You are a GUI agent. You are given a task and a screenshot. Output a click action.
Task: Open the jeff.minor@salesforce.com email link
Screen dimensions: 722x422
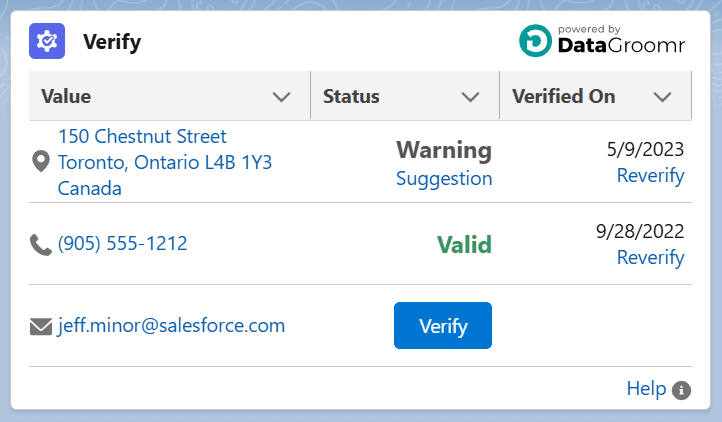[171, 325]
